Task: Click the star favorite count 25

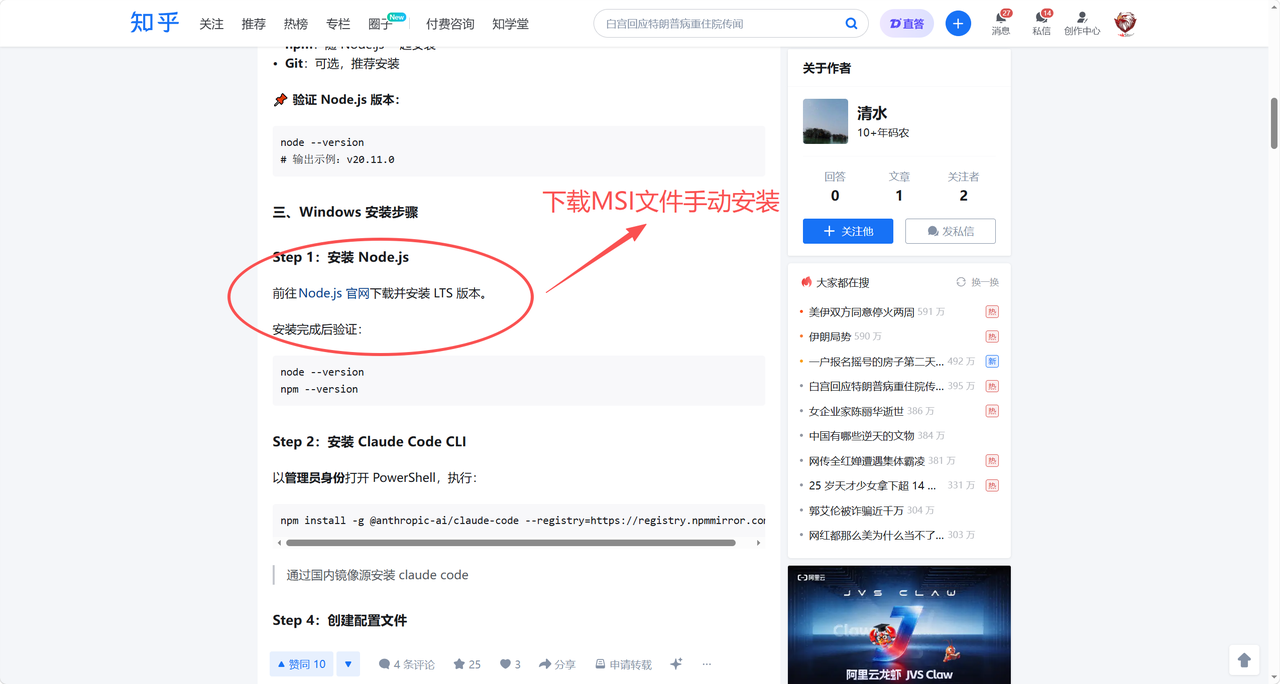Action: [x=467, y=664]
